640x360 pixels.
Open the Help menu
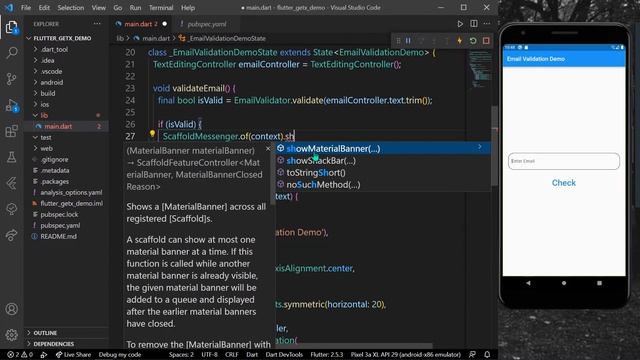[x=188, y=8]
